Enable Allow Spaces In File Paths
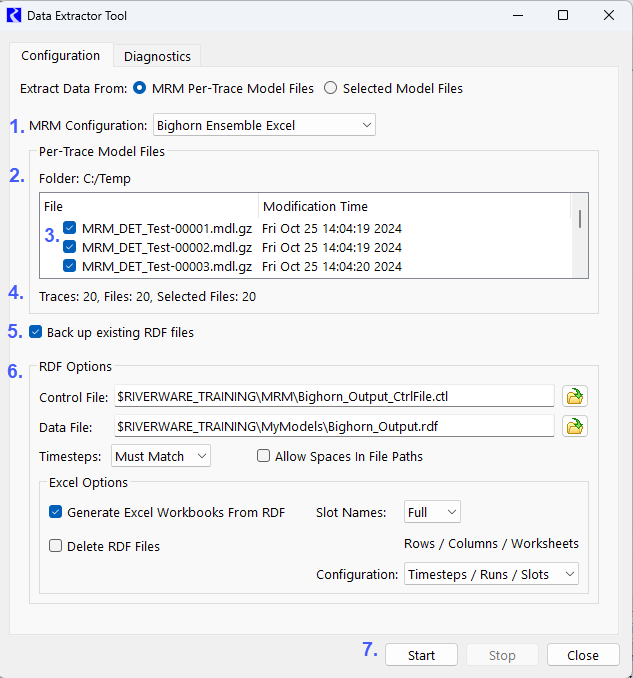Image resolution: width=633 pixels, height=678 pixels. point(264,456)
